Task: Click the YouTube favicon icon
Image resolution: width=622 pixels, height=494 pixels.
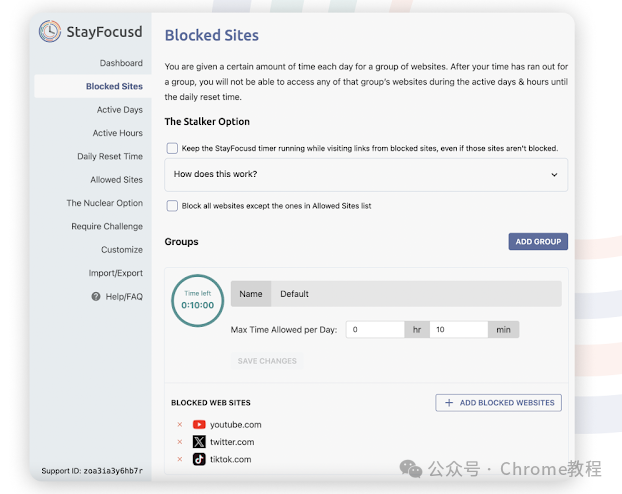Action: pos(199,425)
